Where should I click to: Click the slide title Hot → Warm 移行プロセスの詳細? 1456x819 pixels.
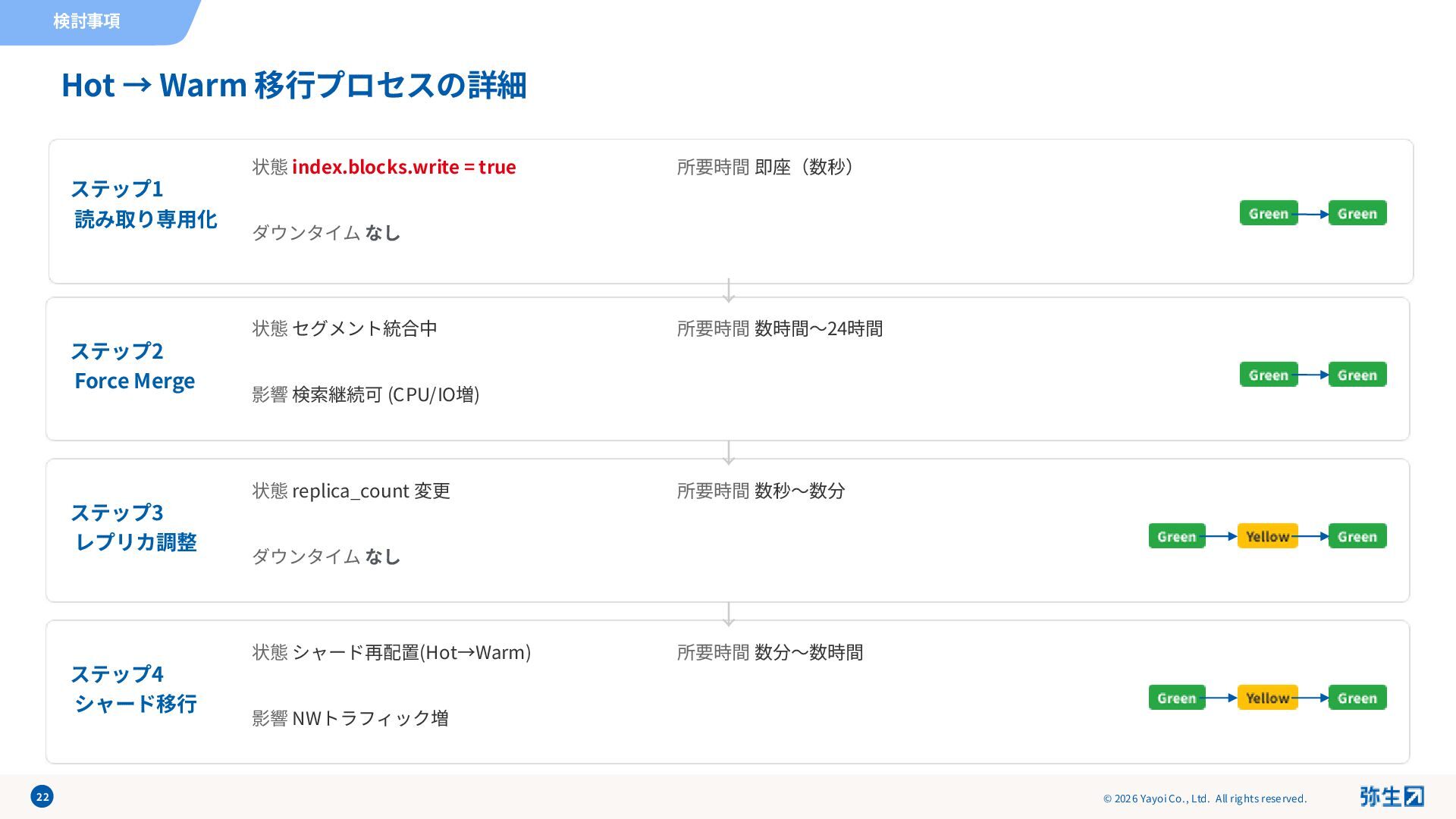pos(293,85)
